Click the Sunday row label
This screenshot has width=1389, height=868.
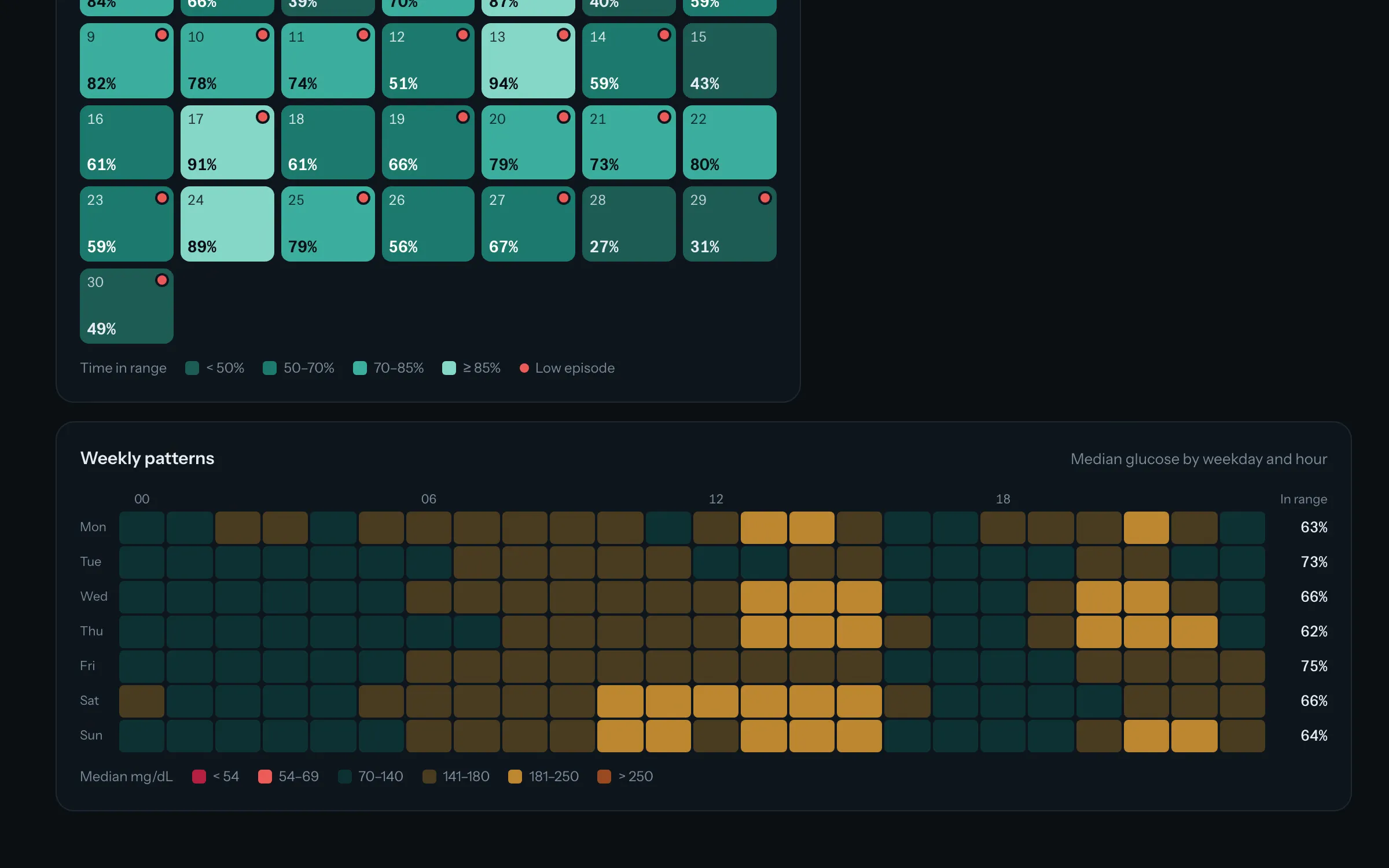point(91,735)
